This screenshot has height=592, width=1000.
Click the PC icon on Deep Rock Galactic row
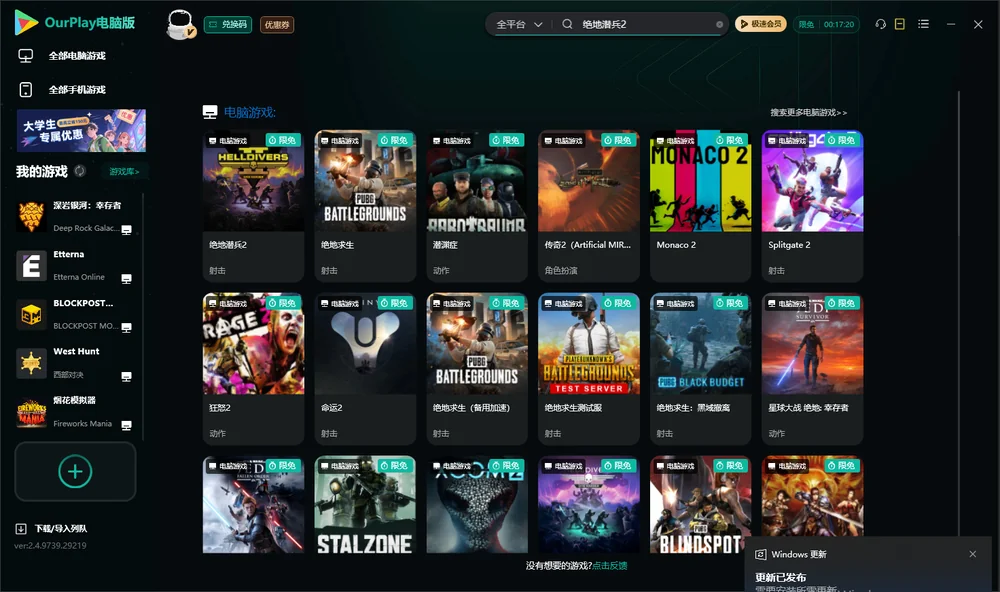(126, 230)
